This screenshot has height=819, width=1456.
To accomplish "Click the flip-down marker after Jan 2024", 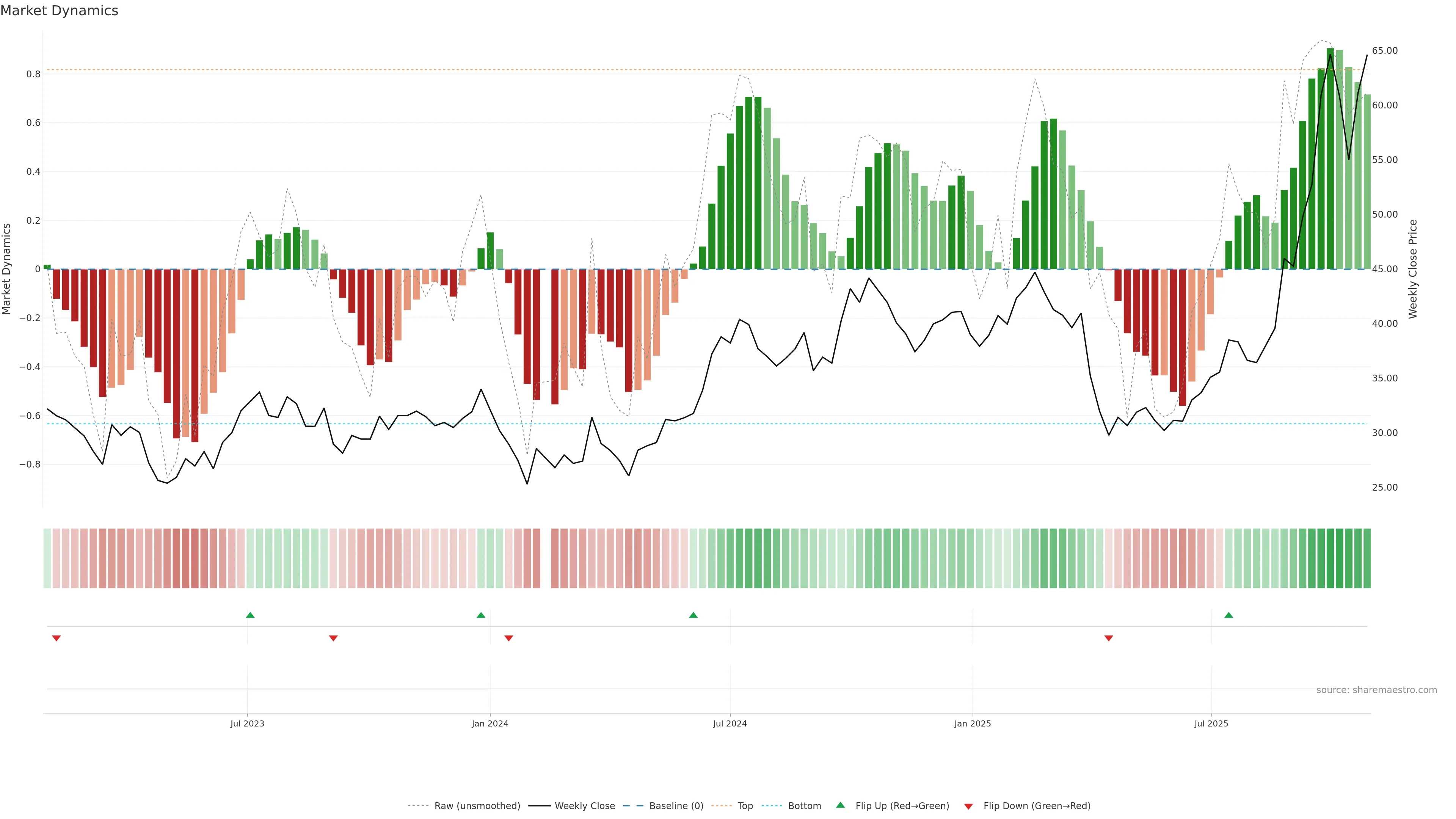I will click(x=509, y=638).
